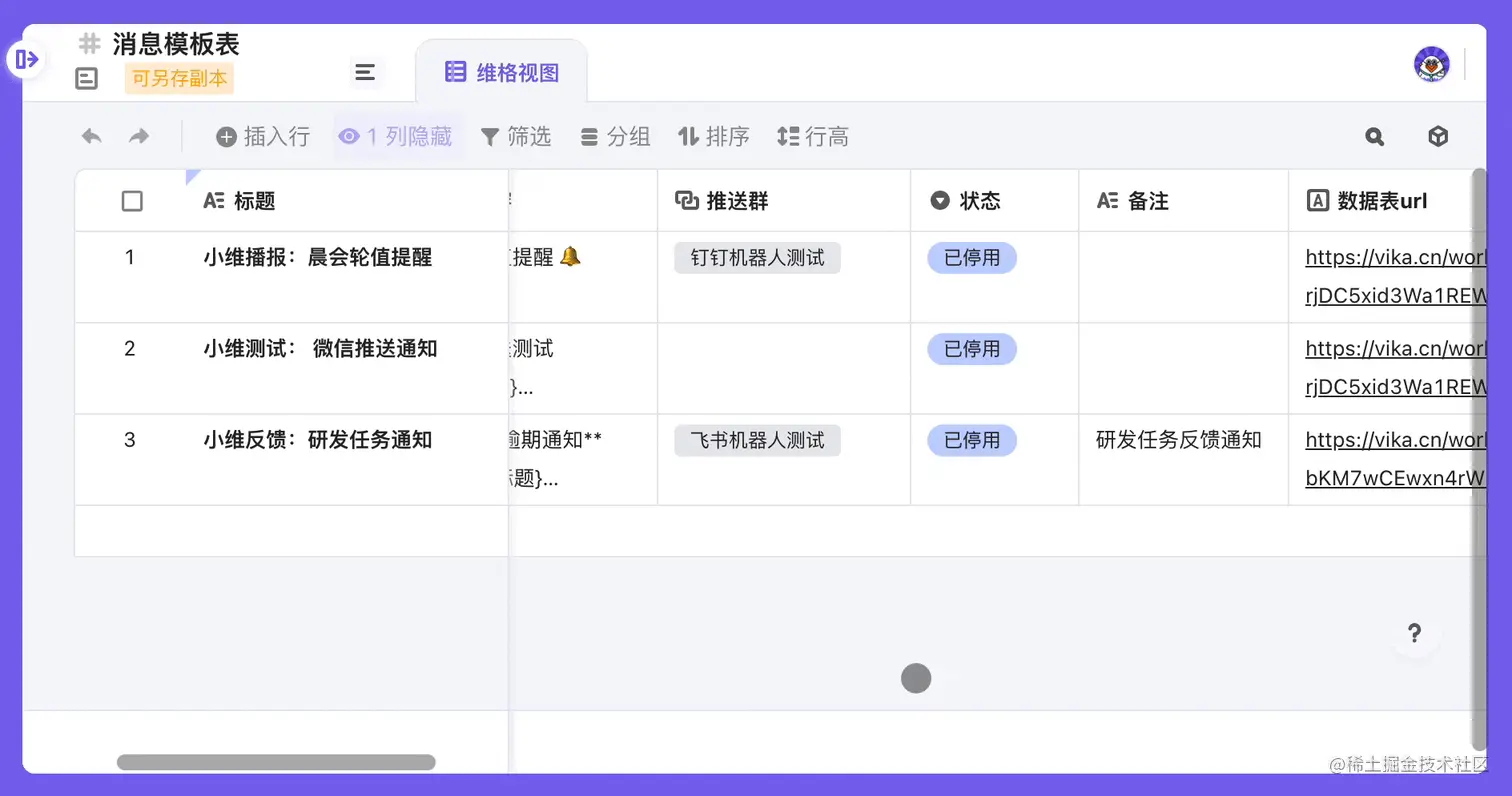Undo the last action
This screenshot has height=796, width=1512.
[x=92, y=136]
